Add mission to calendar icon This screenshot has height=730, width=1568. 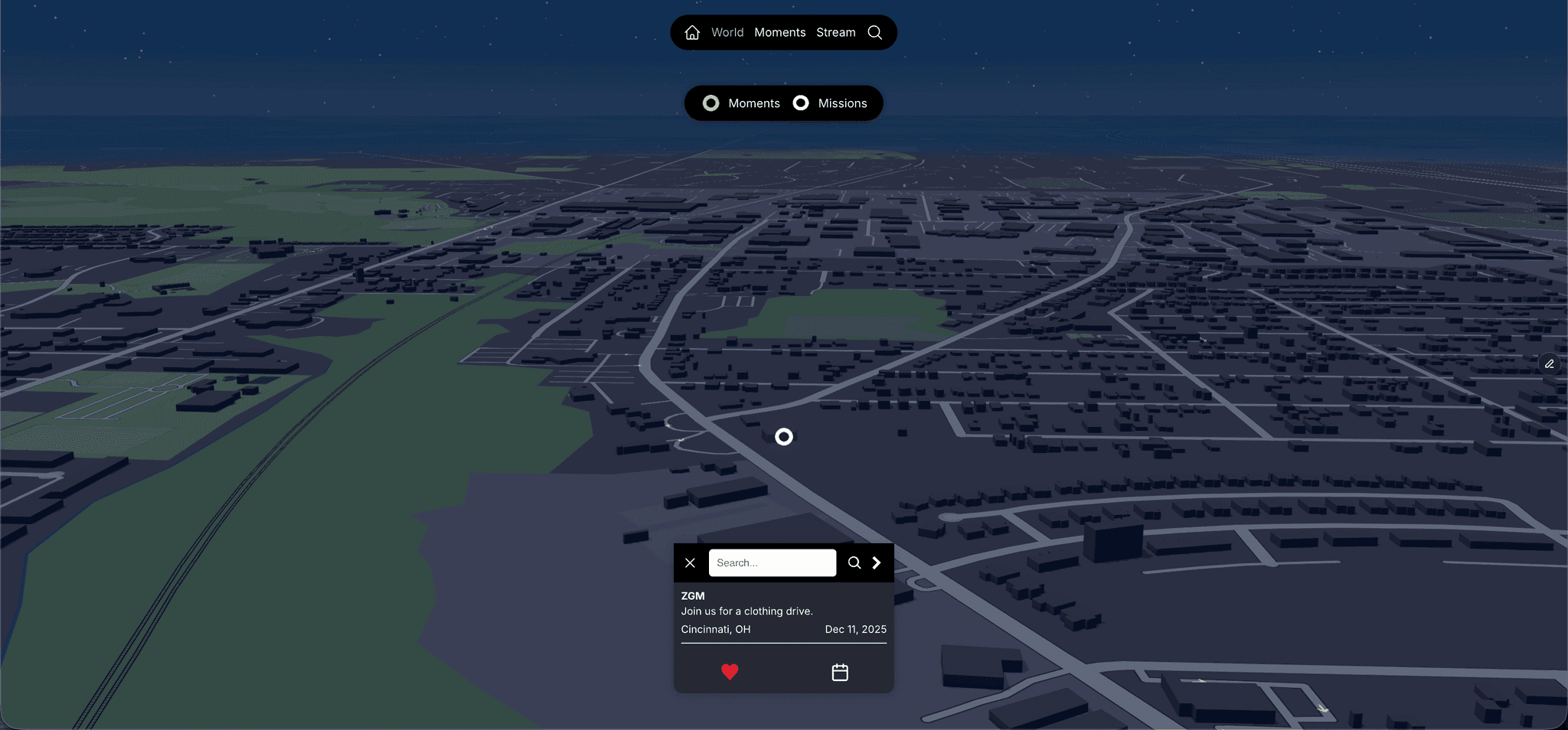click(840, 672)
